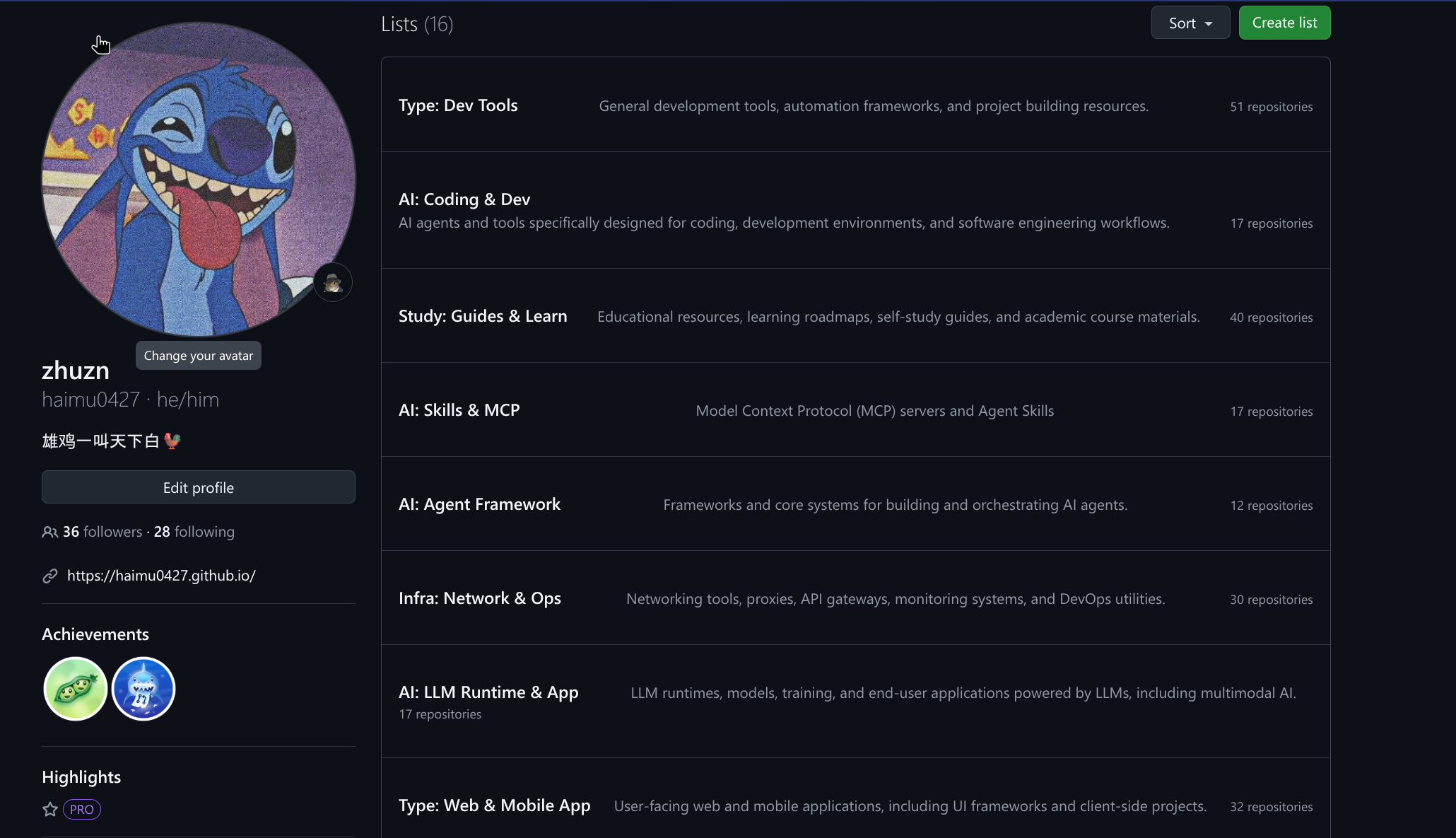Click the star icon next to PRO
The image size is (1456, 838).
(49, 809)
